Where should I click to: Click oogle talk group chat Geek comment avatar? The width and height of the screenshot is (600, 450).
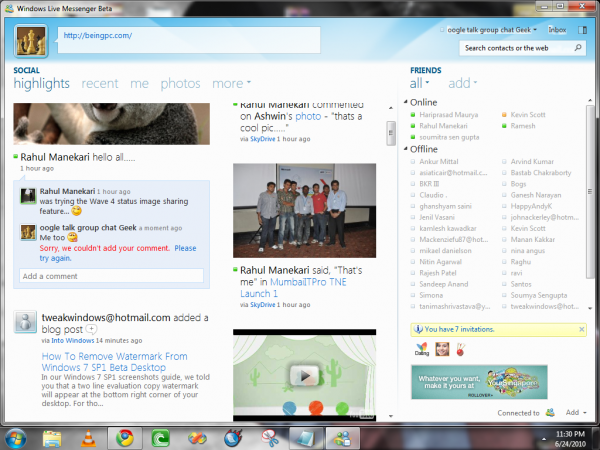click(28, 232)
